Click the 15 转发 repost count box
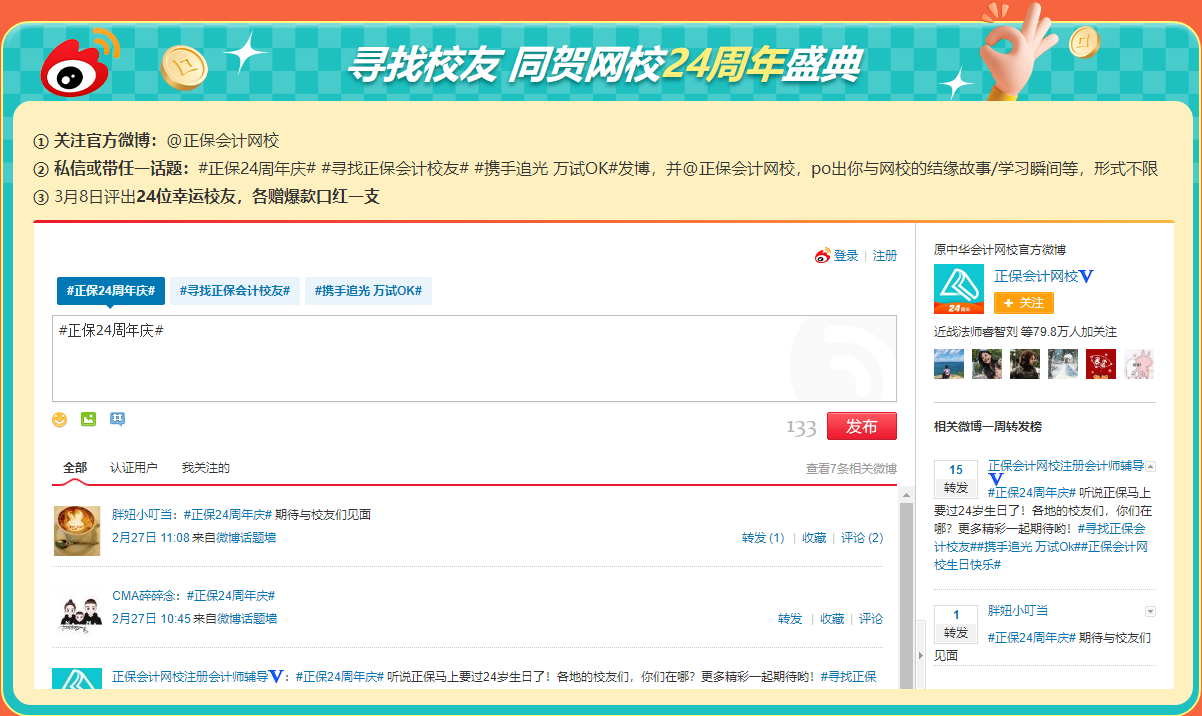The height and width of the screenshot is (716, 1202). click(x=956, y=479)
